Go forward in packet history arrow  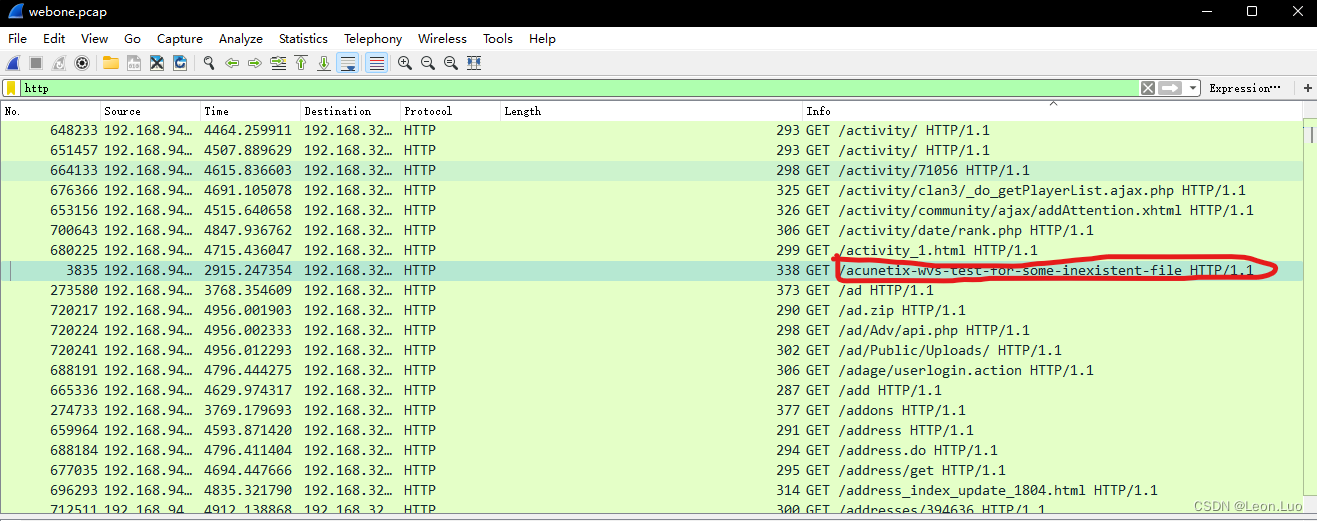click(255, 63)
